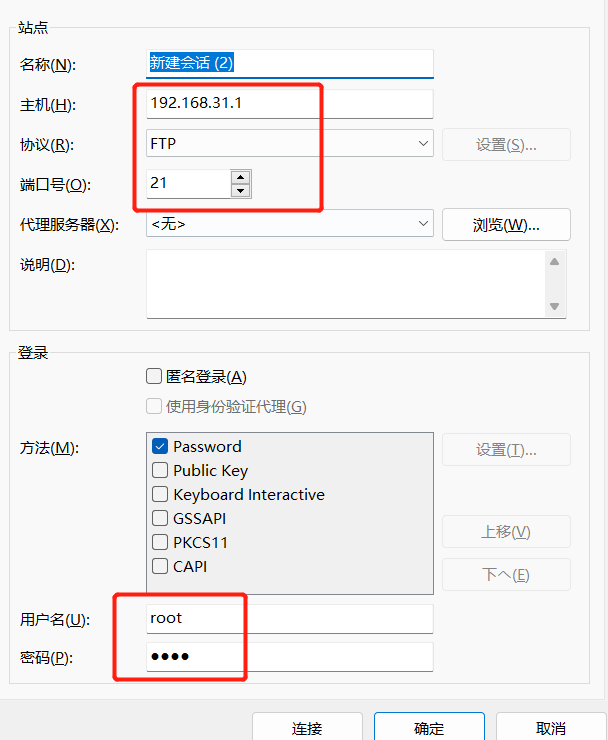Click the username field containing root
Image resolution: width=608 pixels, height=740 pixels.
pos(289,618)
